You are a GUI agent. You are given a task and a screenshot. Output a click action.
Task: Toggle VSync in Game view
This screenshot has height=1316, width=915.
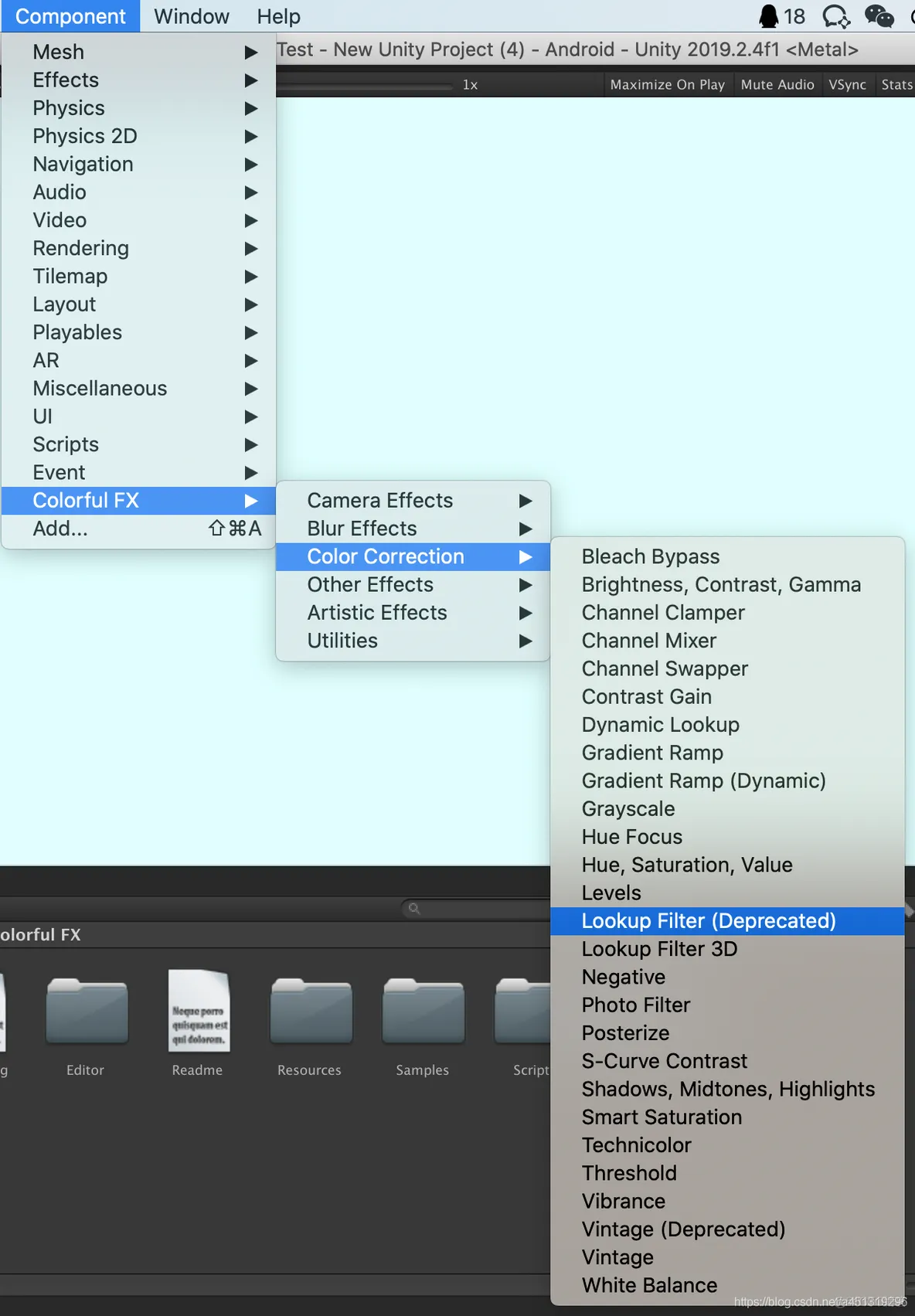(847, 84)
